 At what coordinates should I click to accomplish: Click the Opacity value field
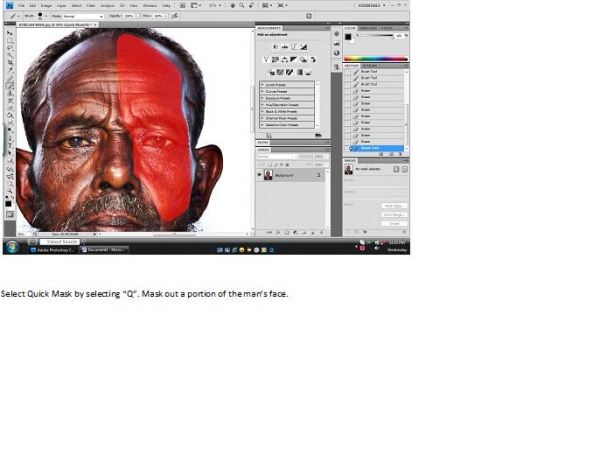coord(129,16)
